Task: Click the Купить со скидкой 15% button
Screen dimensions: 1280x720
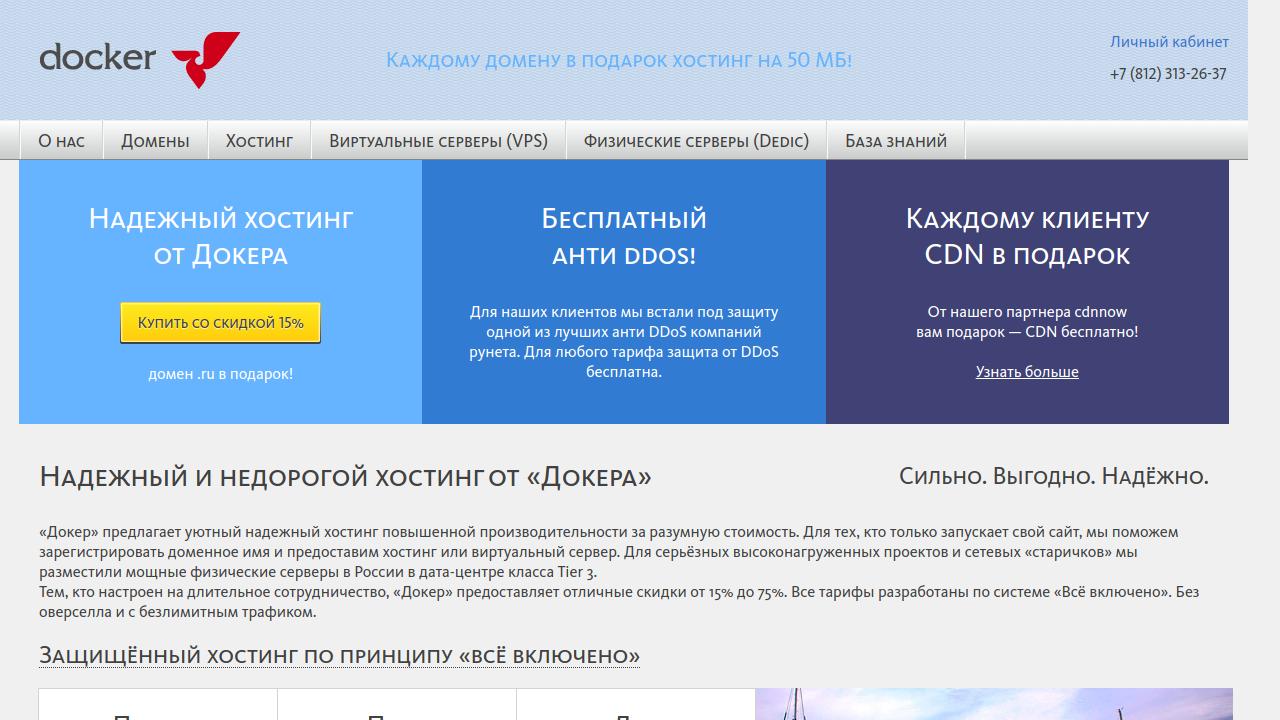Action: pyautogui.click(x=221, y=323)
